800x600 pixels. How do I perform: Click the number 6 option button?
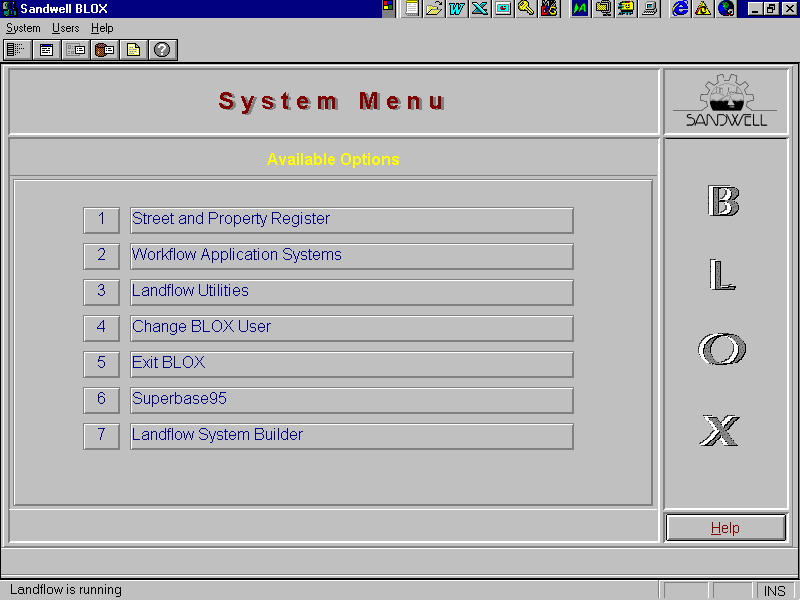click(x=102, y=400)
